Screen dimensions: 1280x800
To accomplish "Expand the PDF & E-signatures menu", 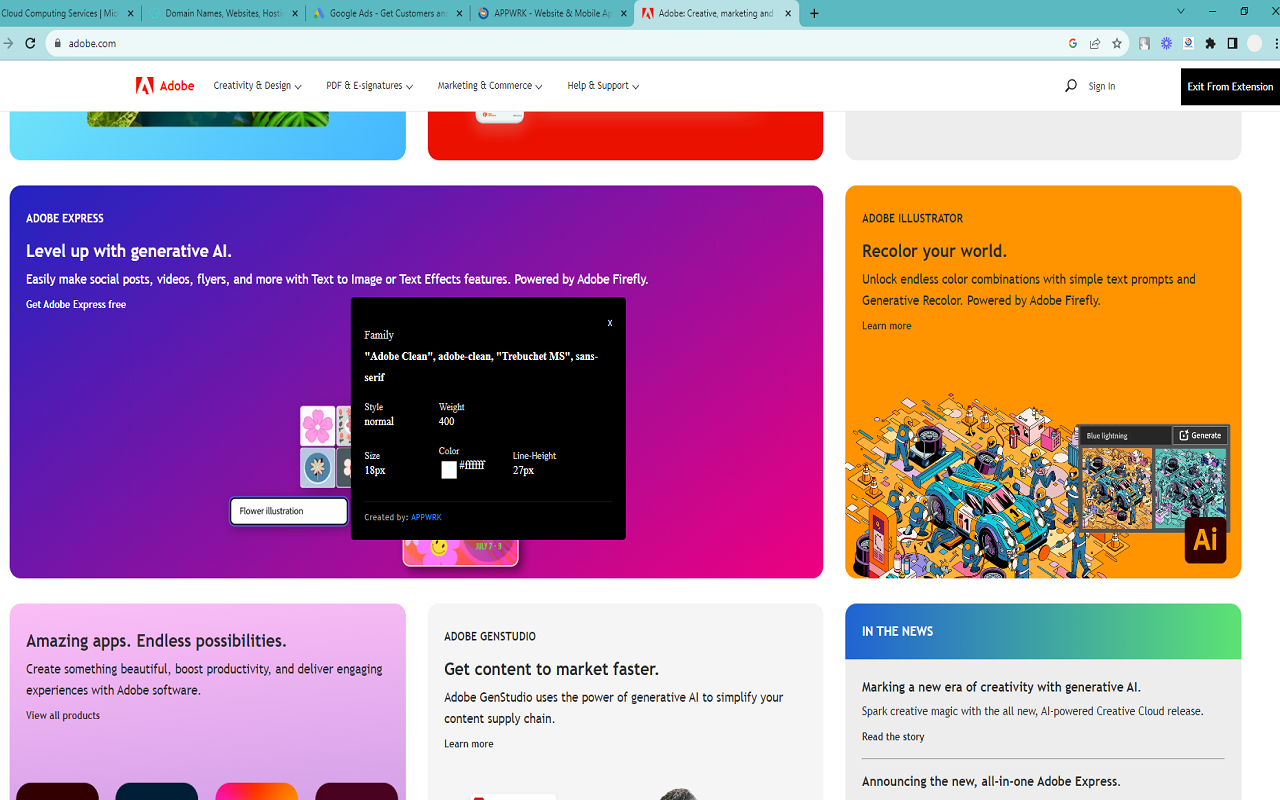I will (x=369, y=86).
